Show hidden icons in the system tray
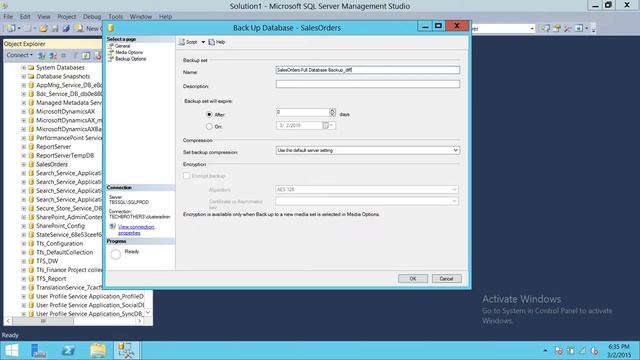This screenshot has width=640, height=360. [545, 351]
